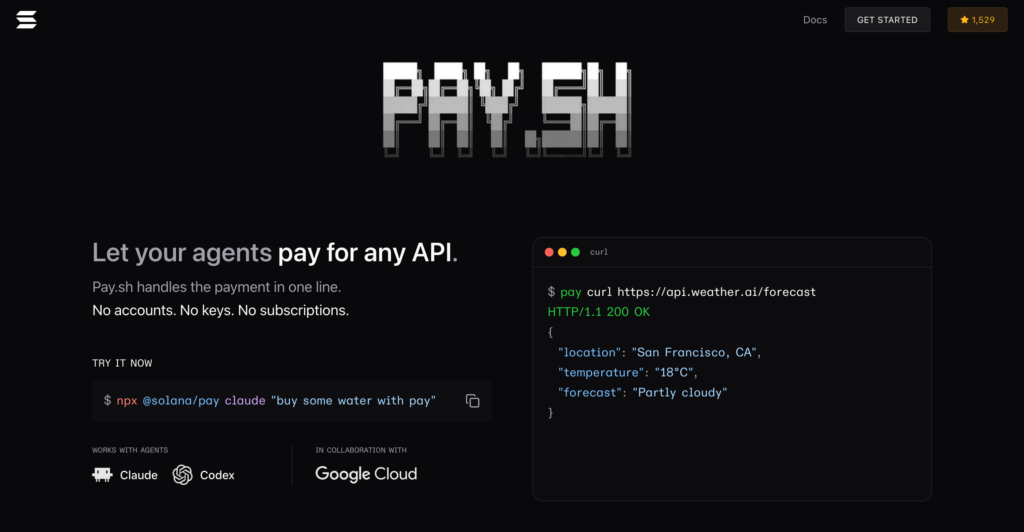This screenshot has width=1024, height=532.
Task: Click the "forecast" JSON line
Action: (642, 392)
